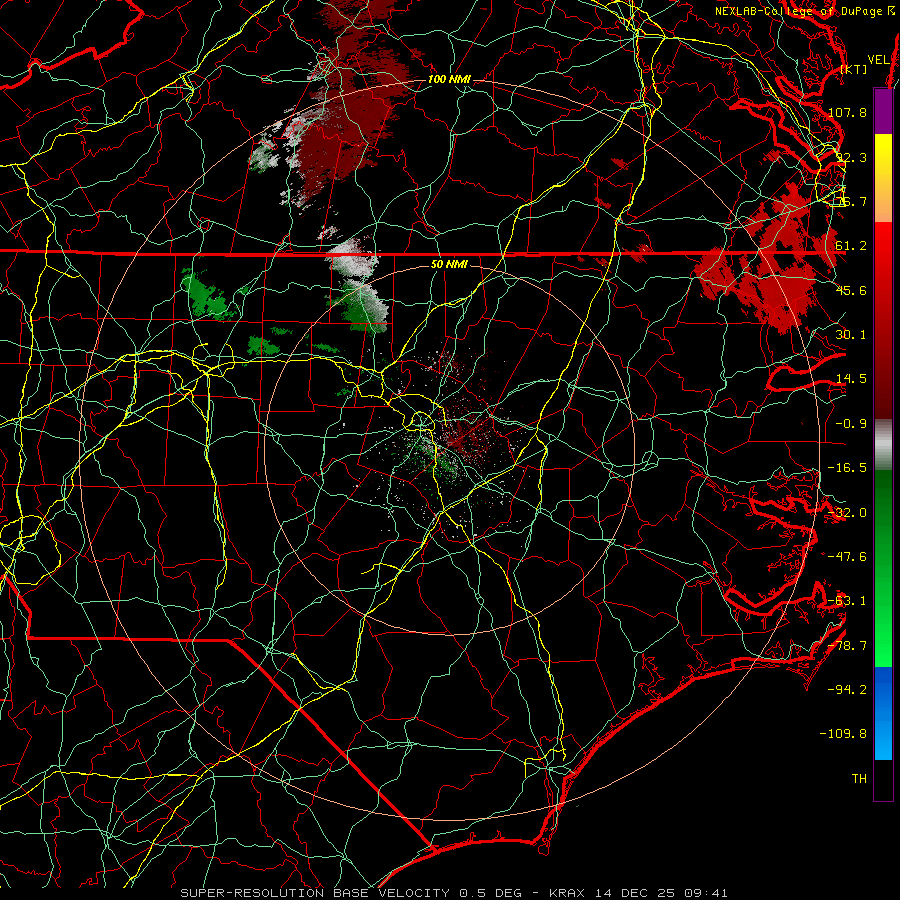Select the -47.6 scale value
Image resolution: width=900 pixels, height=900 pixels.
847,557
